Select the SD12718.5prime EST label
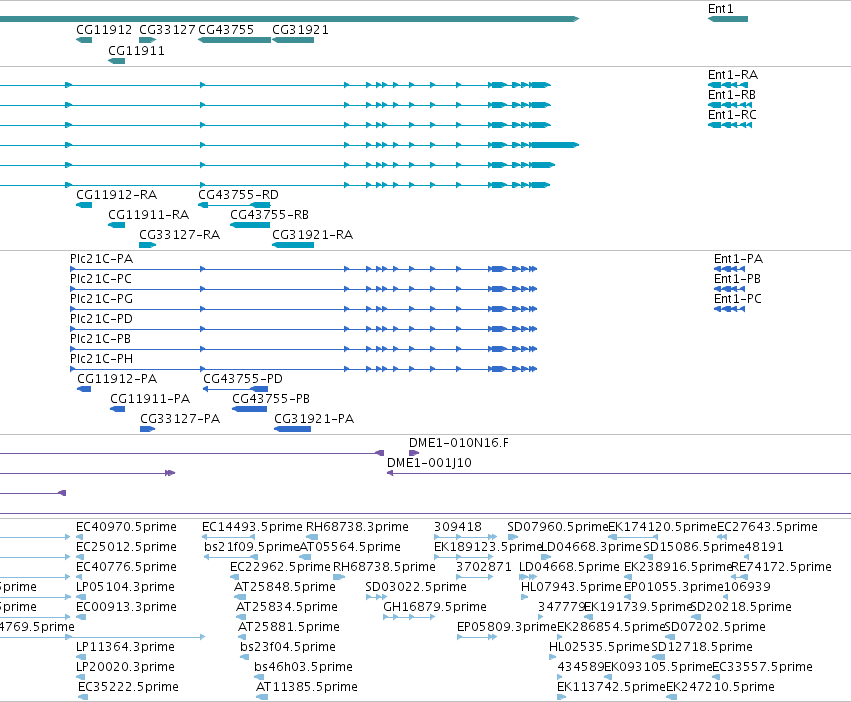The image size is (851, 702). pos(702,648)
